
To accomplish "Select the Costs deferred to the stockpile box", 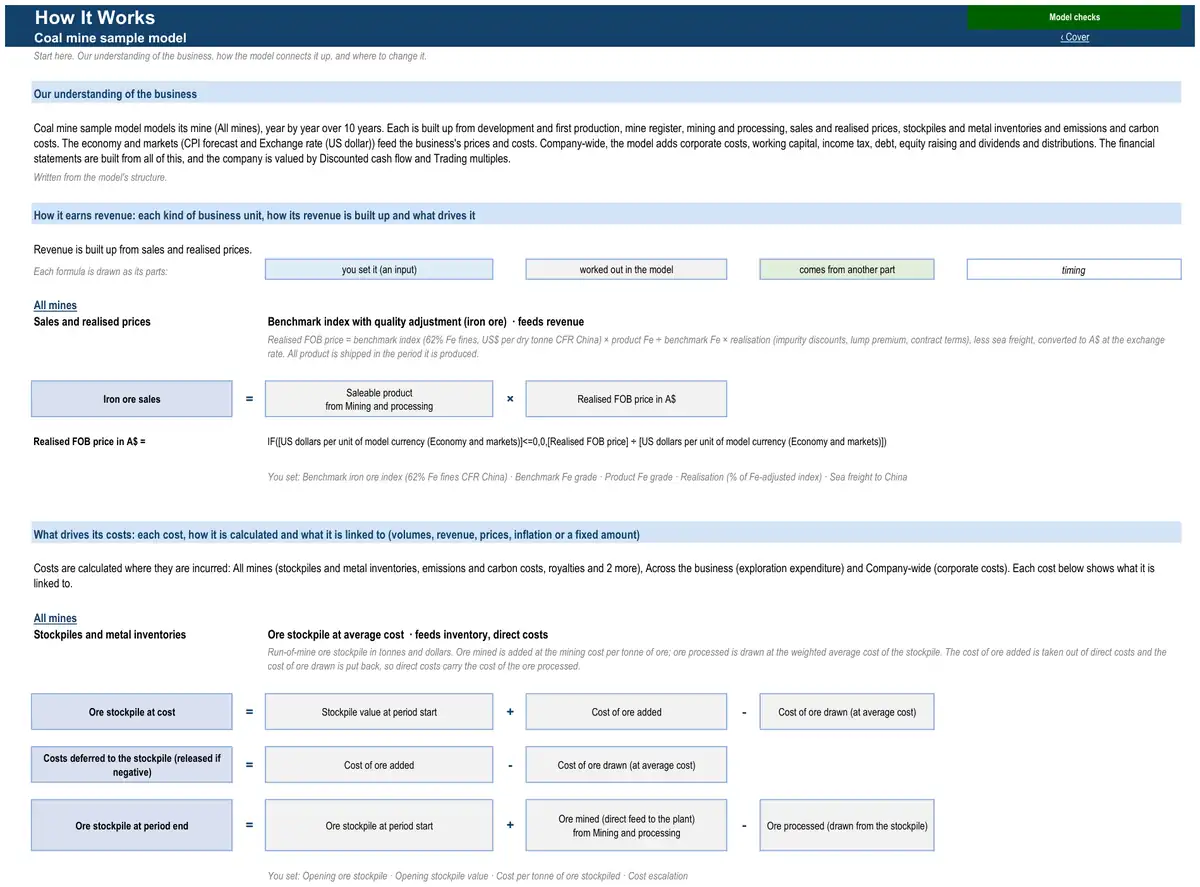I will (x=132, y=765).
